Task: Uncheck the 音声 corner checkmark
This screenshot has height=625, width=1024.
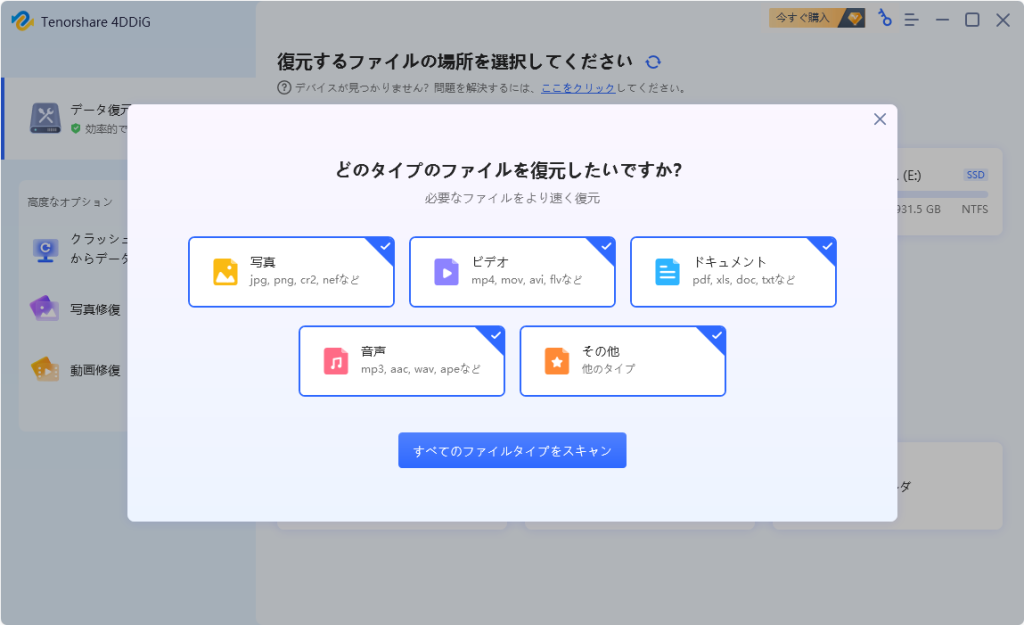Action: (x=496, y=336)
